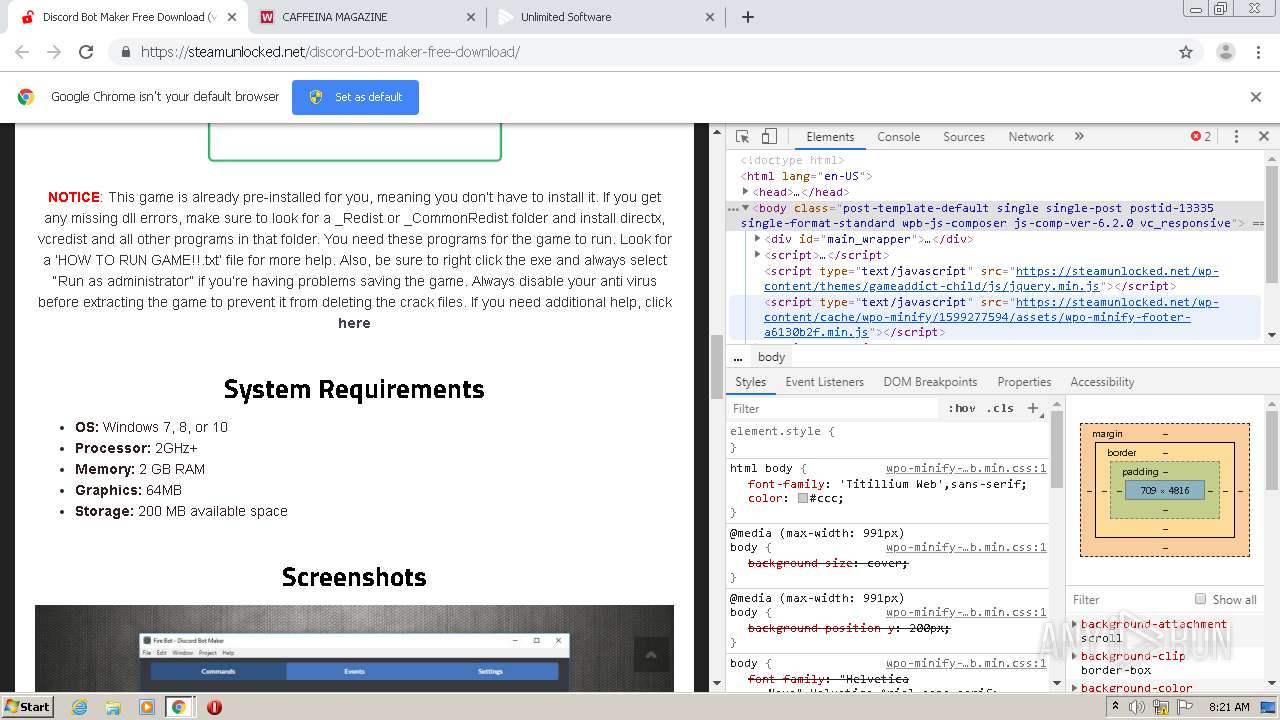Open the wpo-minify-footer script source link

(x=991, y=317)
